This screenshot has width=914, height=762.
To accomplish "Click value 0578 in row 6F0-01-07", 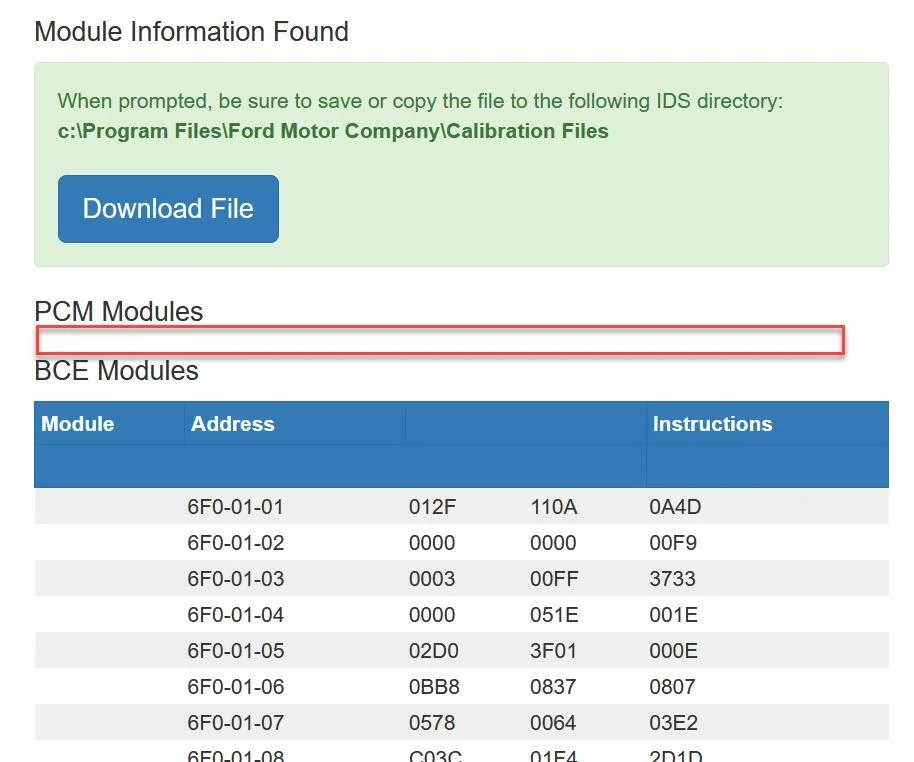I will click(432, 724).
